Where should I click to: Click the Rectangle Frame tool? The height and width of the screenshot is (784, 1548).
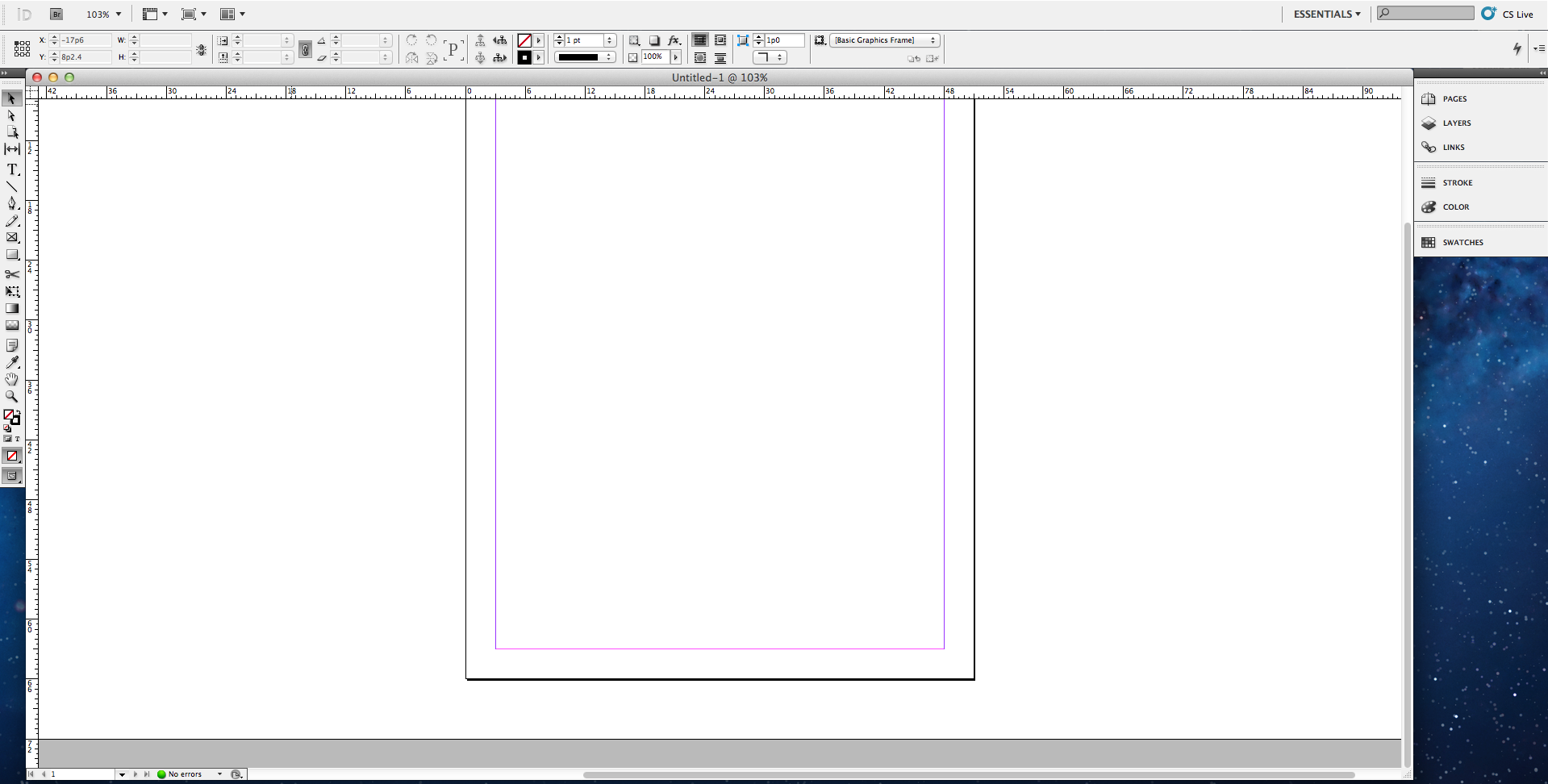[x=12, y=238]
